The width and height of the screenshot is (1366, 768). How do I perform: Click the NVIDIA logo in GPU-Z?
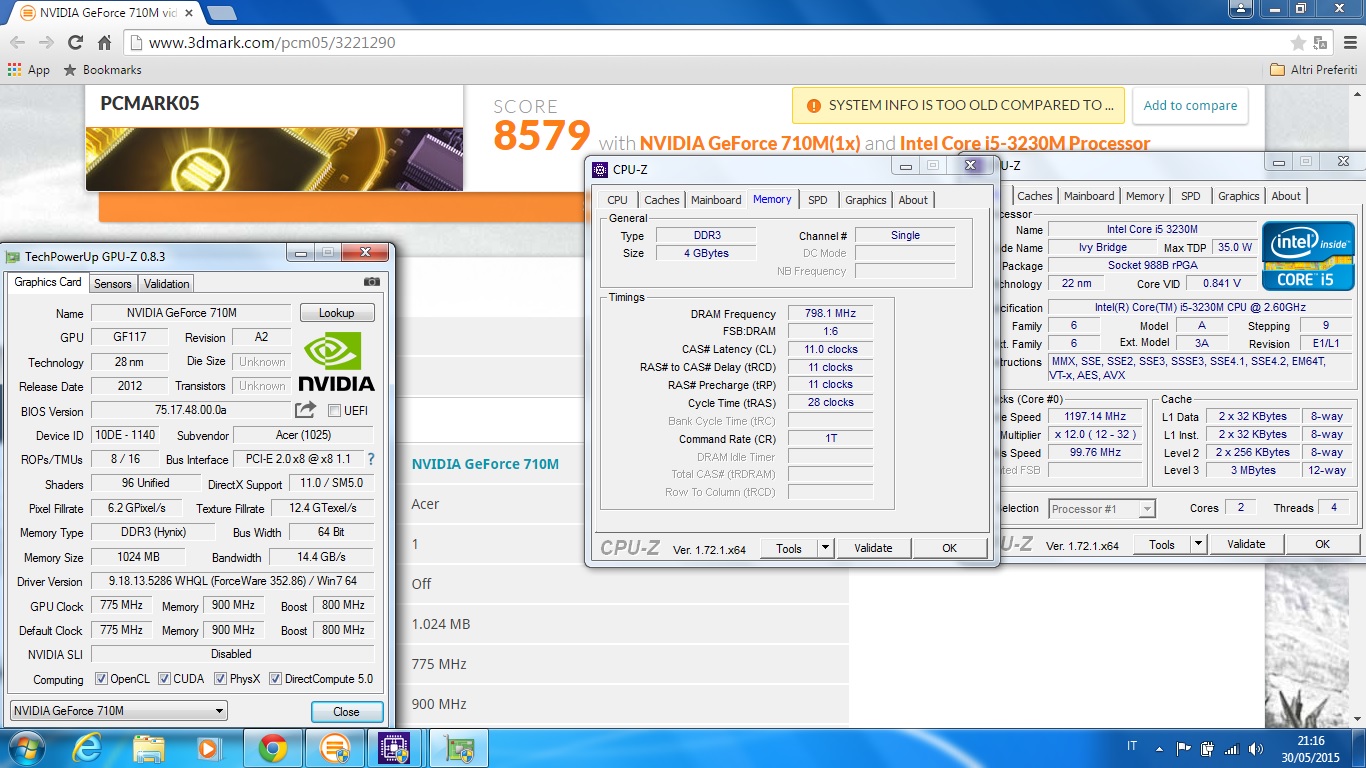[337, 361]
